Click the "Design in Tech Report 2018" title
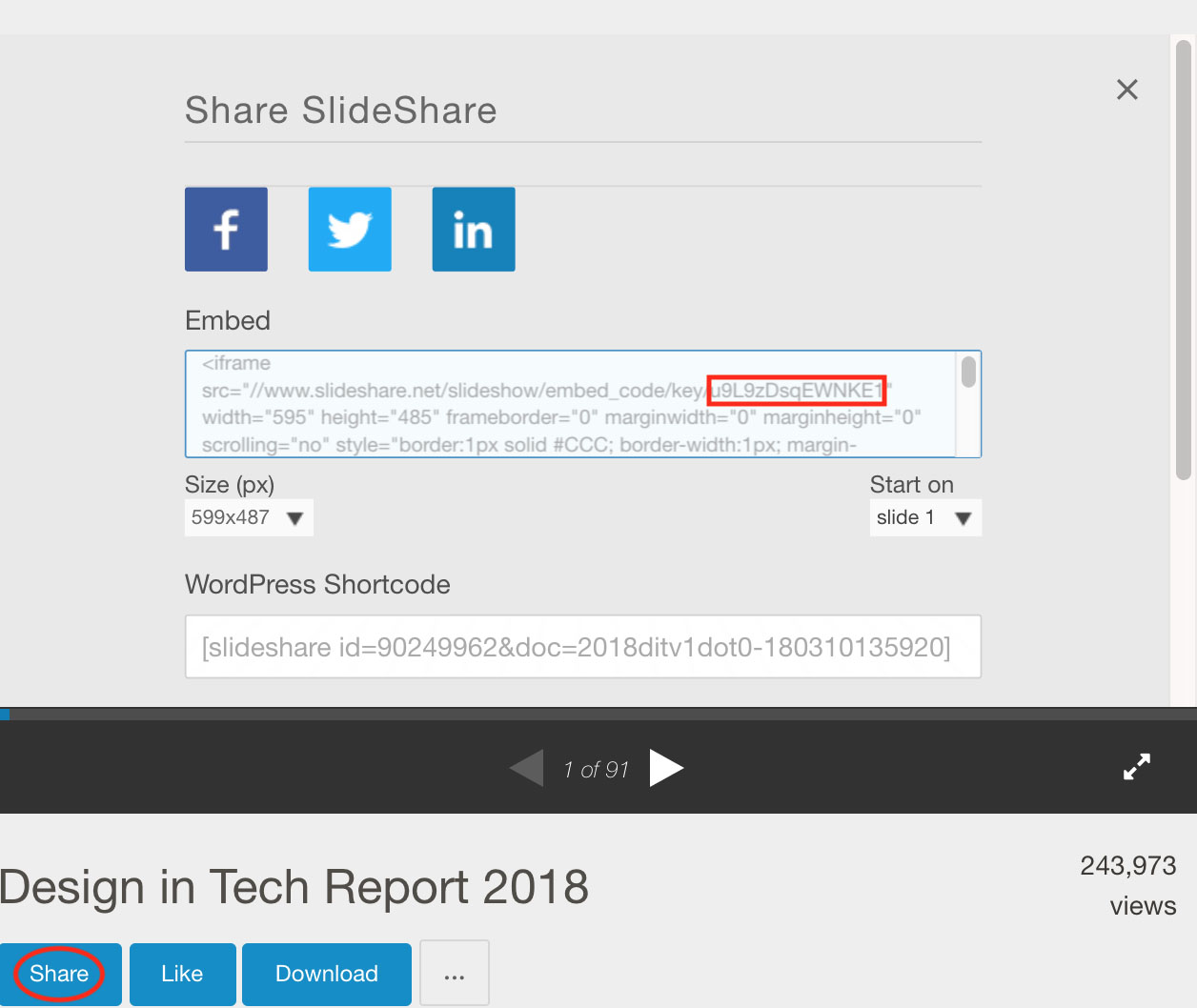The image size is (1197, 1008). pyautogui.click(x=294, y=887)
